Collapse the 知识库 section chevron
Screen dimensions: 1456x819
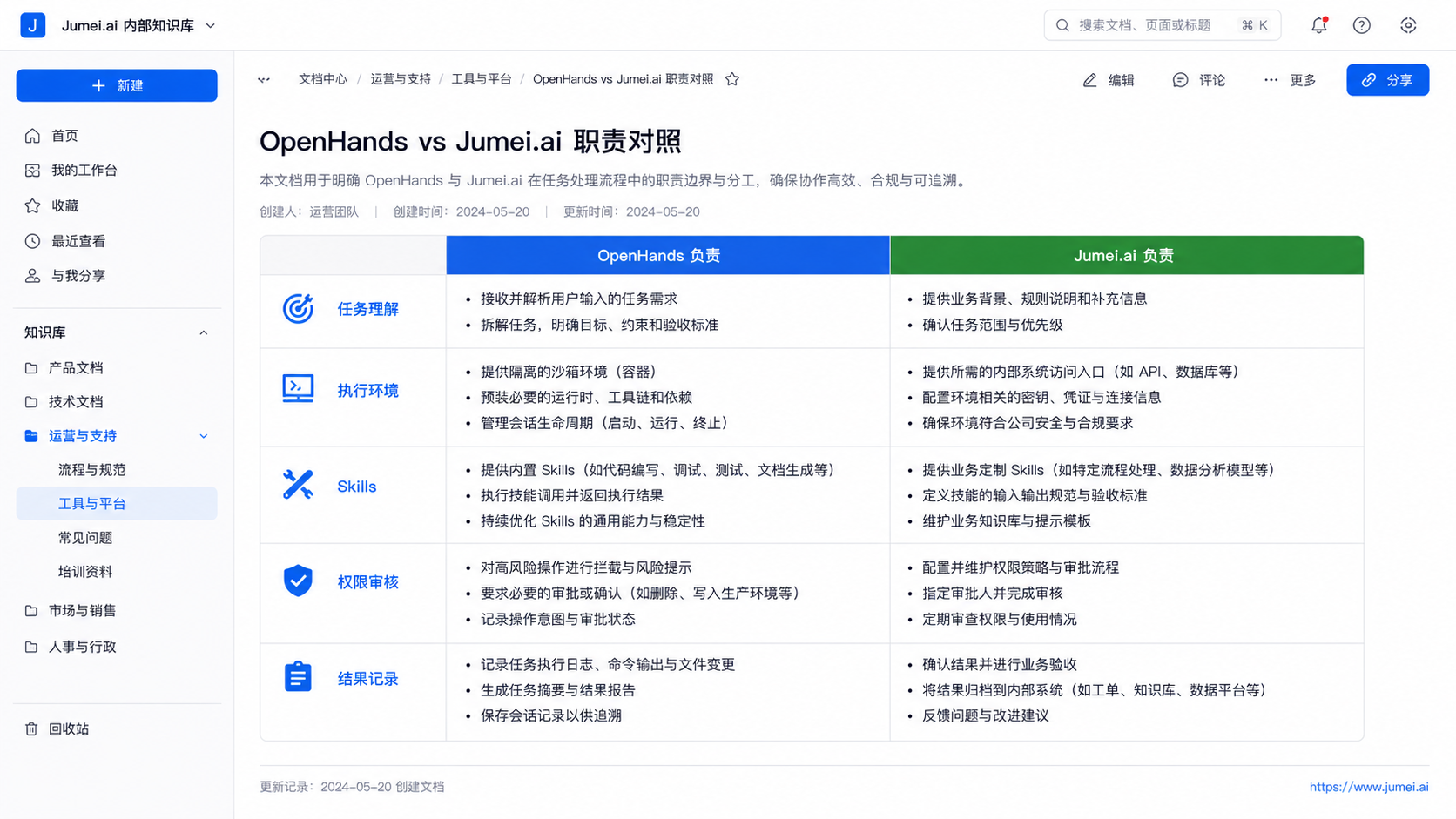(203, 332)
